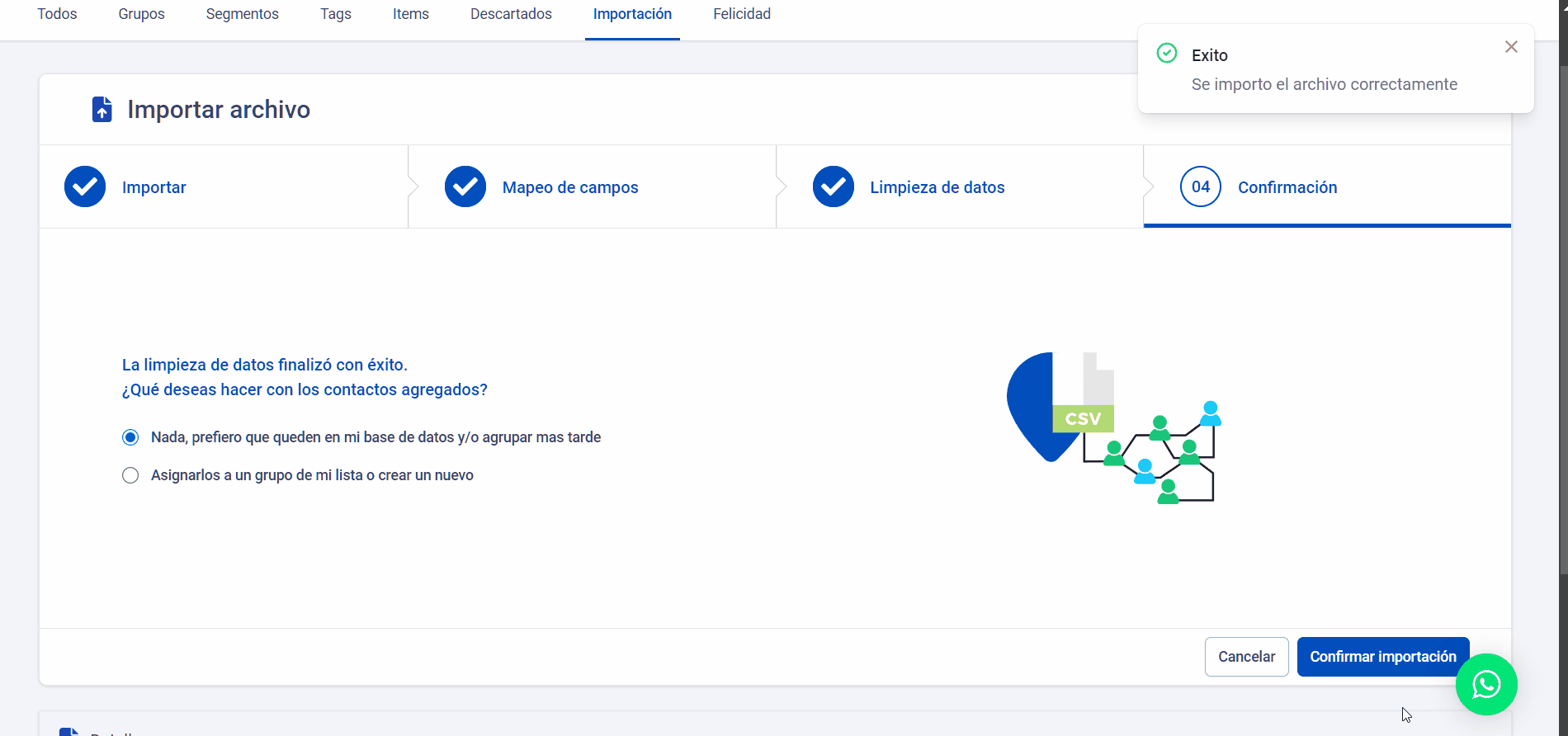
Task: Switch to the Todos tab
Action: pyautogui.click(x=57, y=14)
